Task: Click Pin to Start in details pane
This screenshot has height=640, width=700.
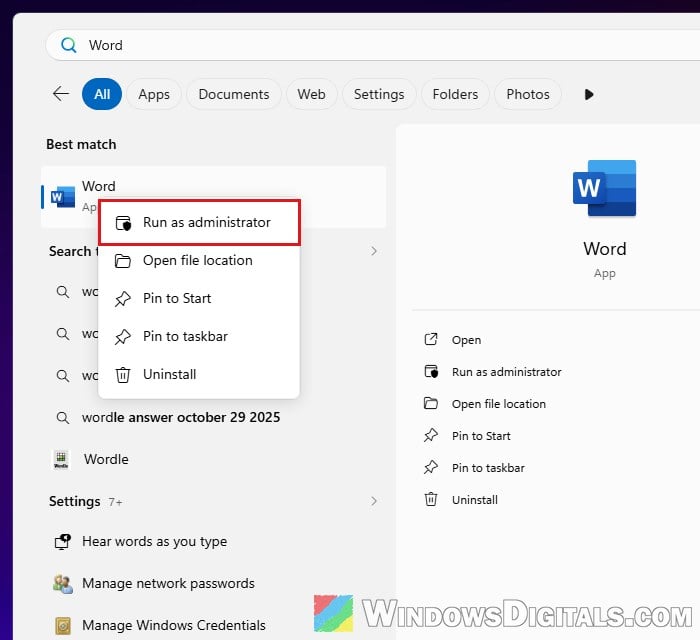Action: tap(481, 436)
